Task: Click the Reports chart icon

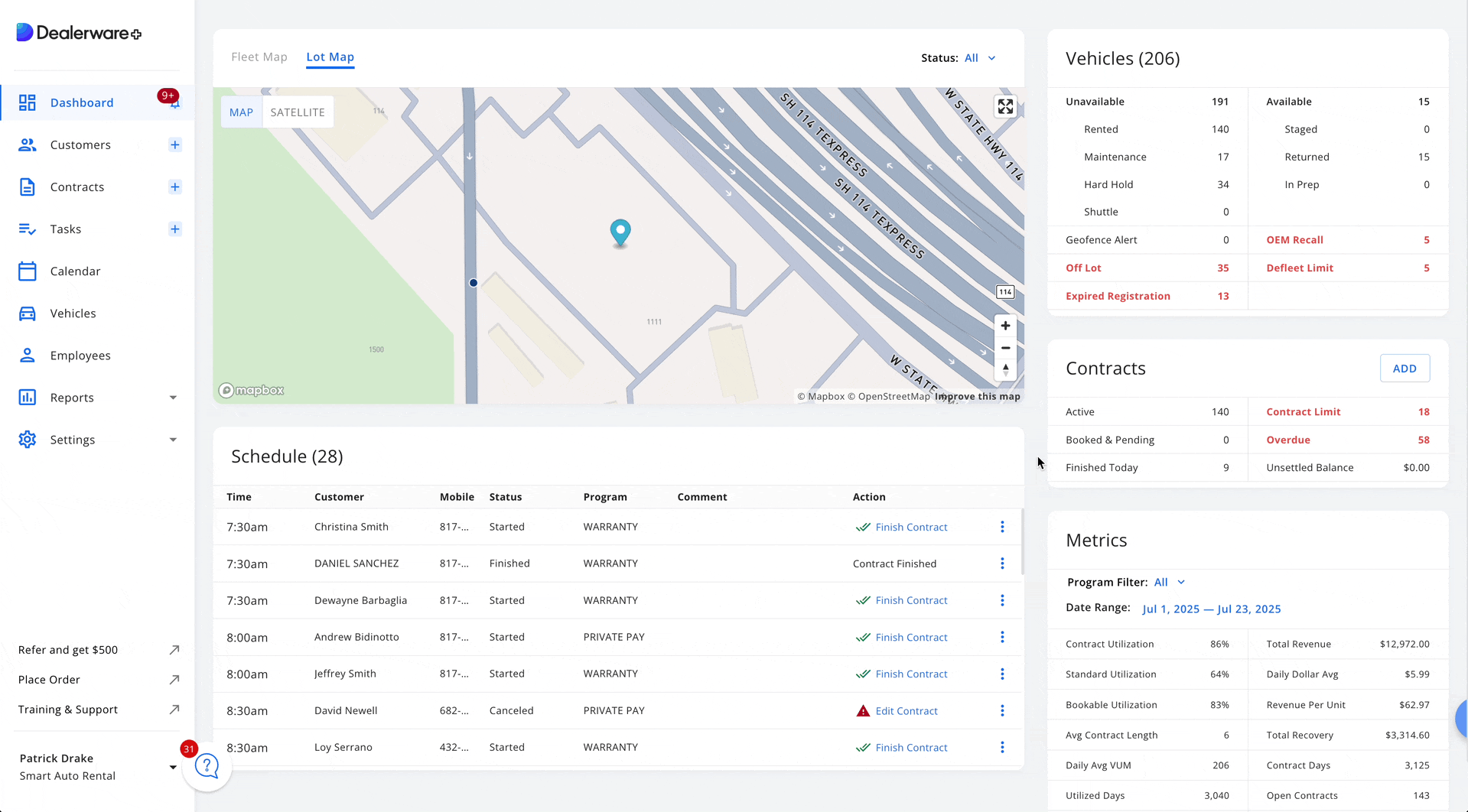Action: (28, 397)
